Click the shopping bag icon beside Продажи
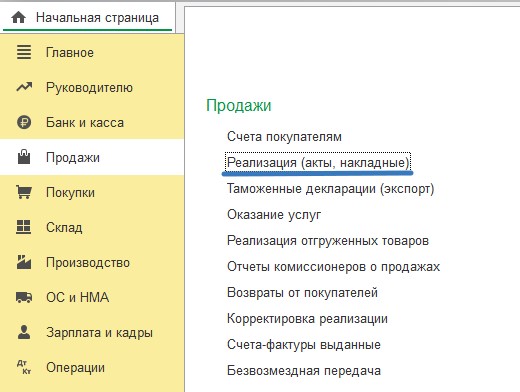The image size is (520, 392). click(24, 157)
